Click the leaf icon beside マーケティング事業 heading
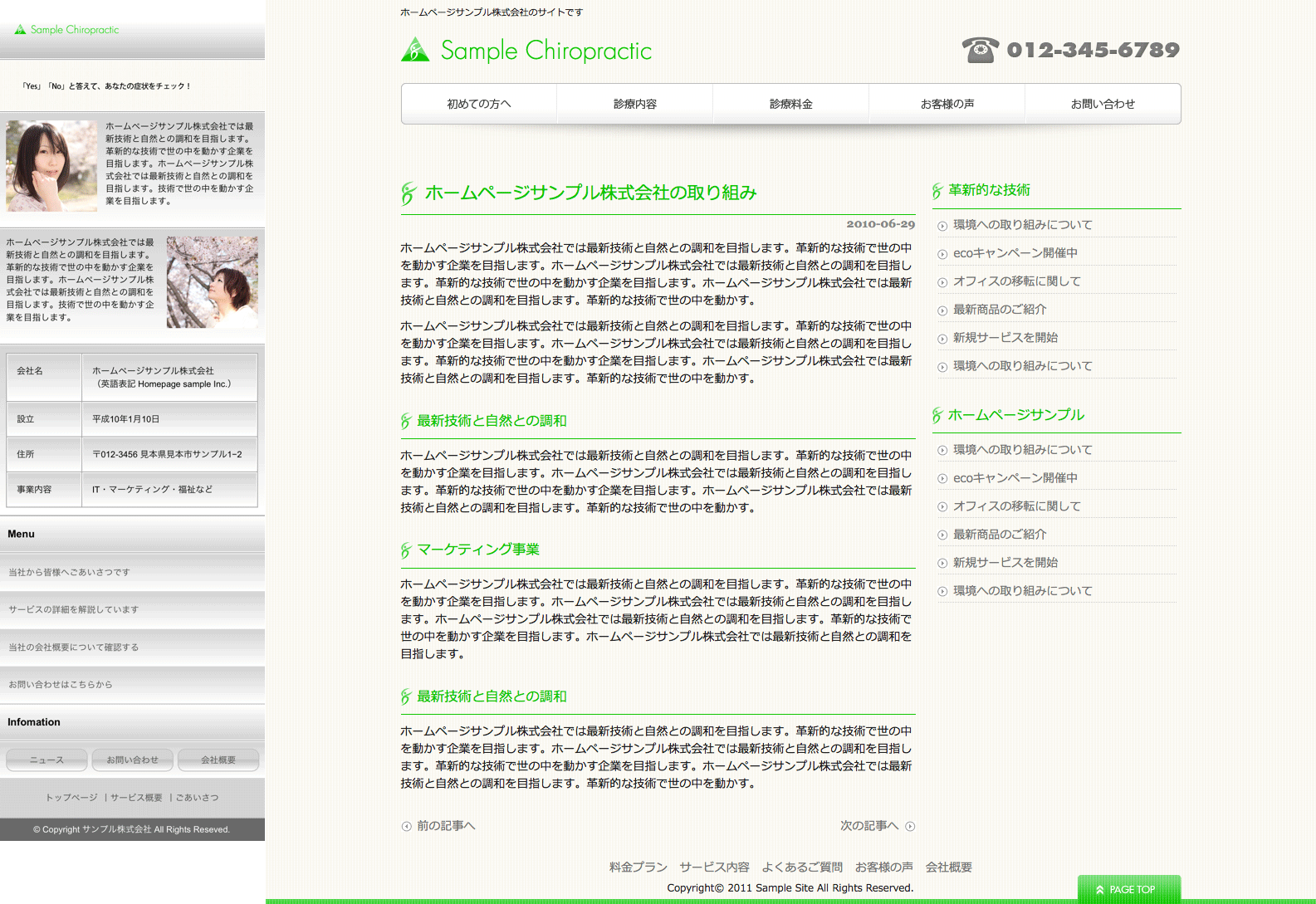1316x904 pixels. point(406,550)
